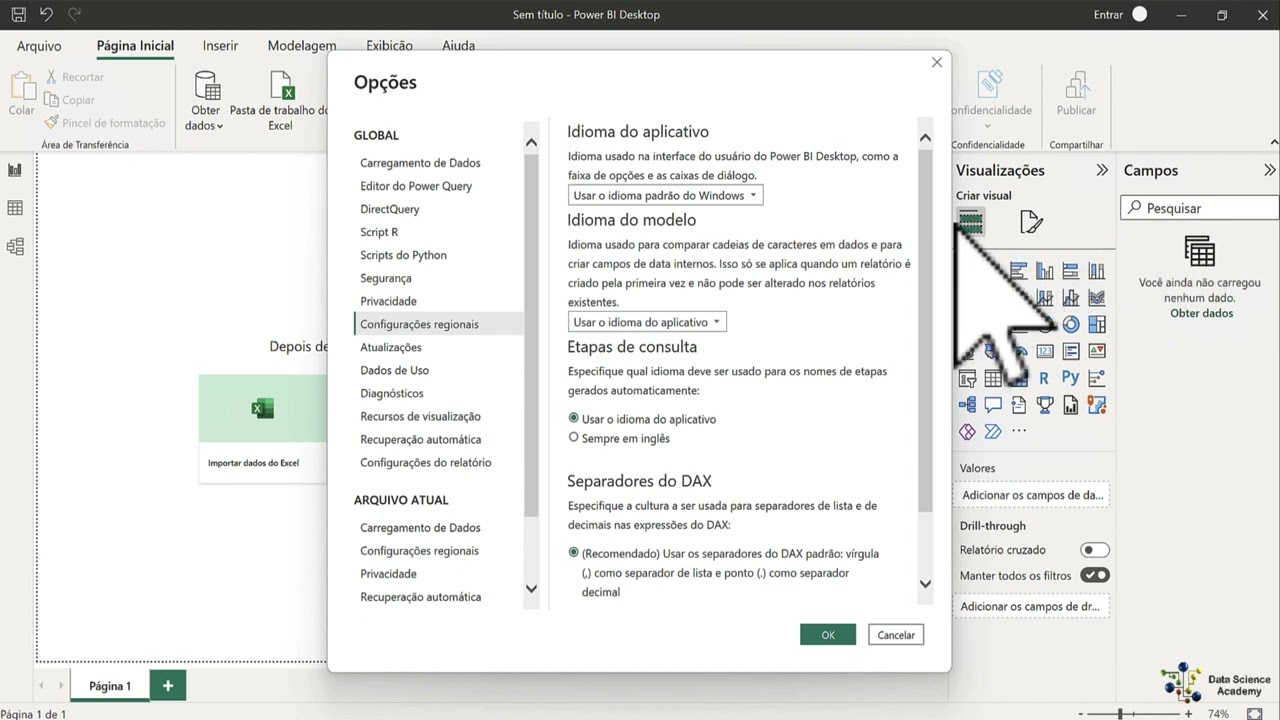
Task: Click the zoom slider in status bar
Action: click(1134, 714)
